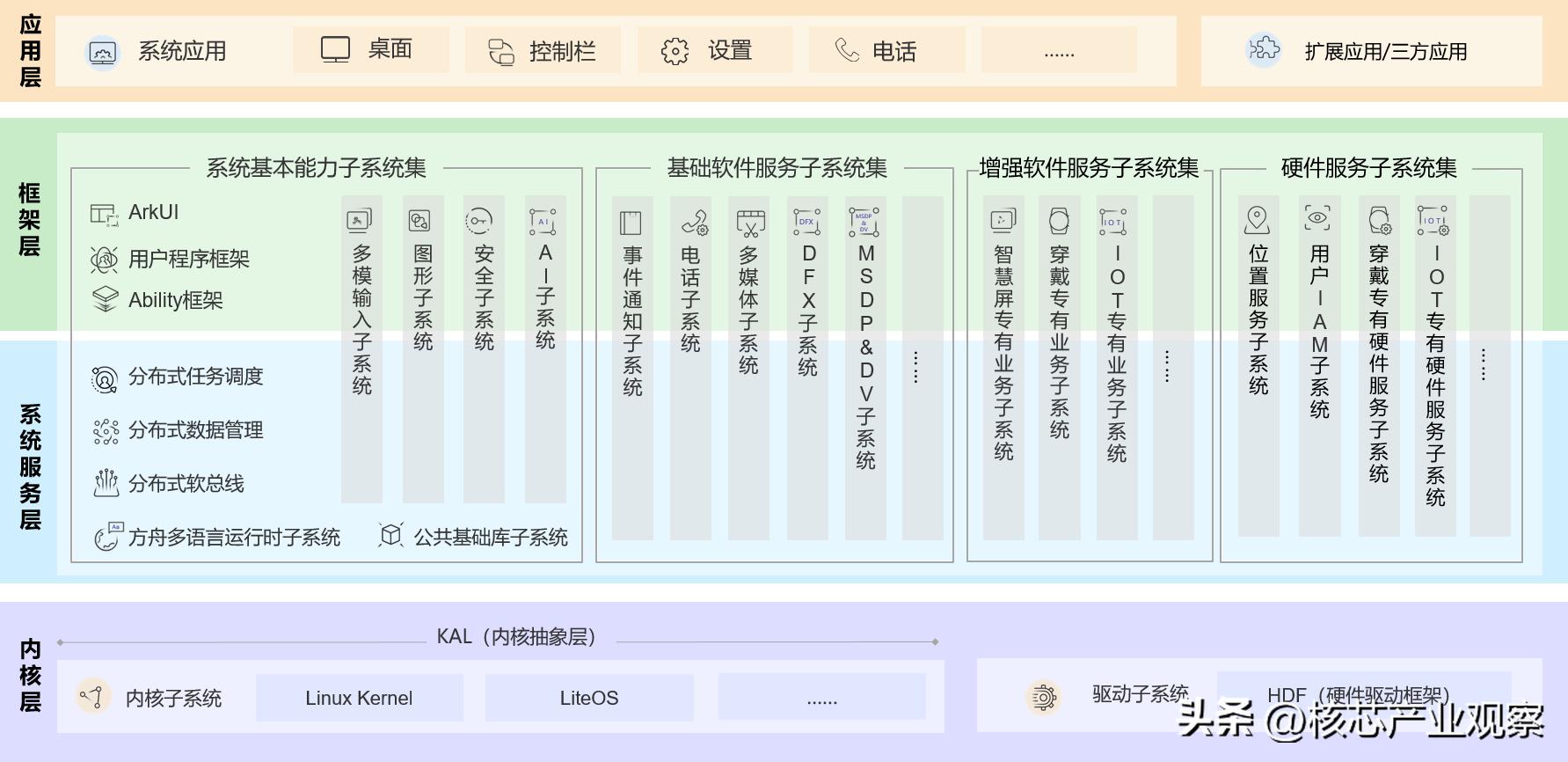Click the 应用层 side label
Viewport: 1568px width, 762px height.
click(x=31, y=50)
